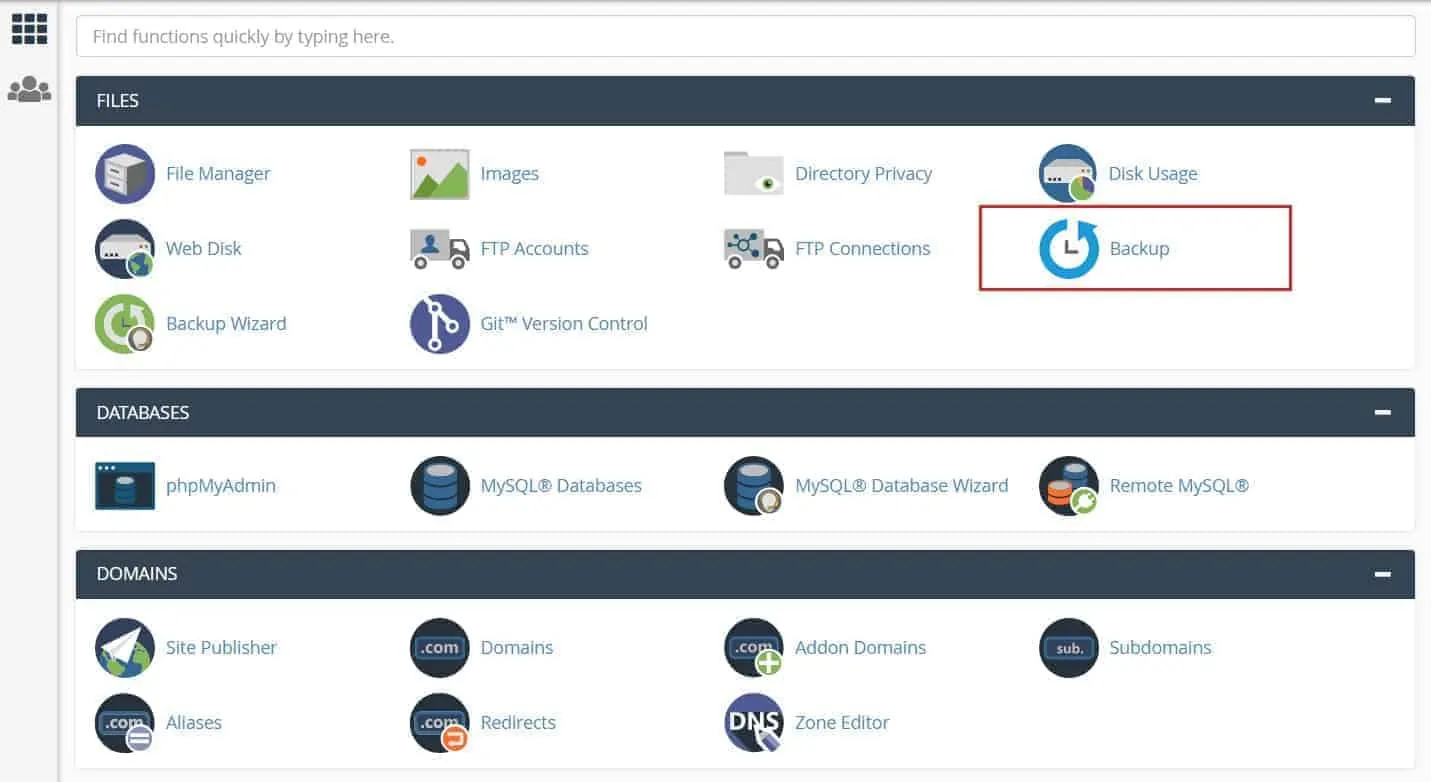The image size is (1431, 782).
Task: Open User Manager people icon in sidebar
Action: tap(30, 90)
